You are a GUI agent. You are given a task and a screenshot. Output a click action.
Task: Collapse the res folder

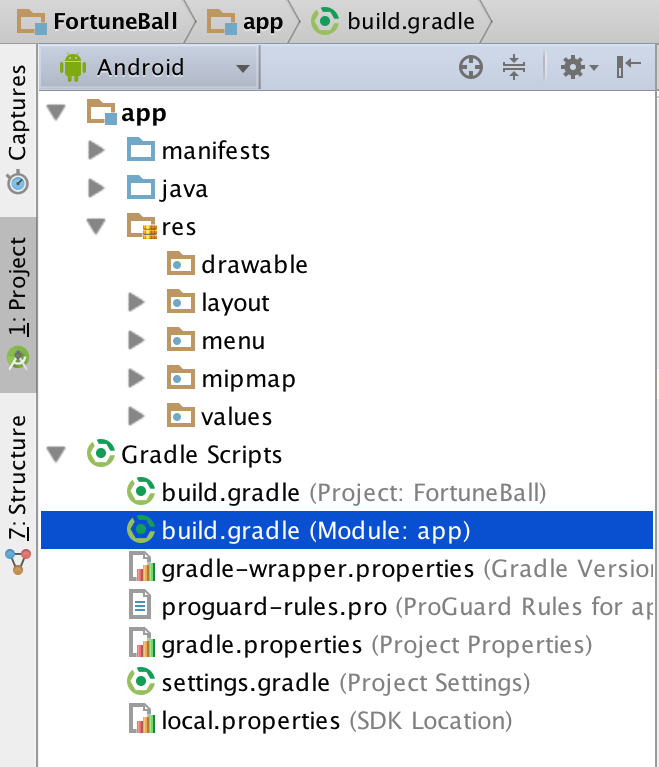tap(96, 226)
